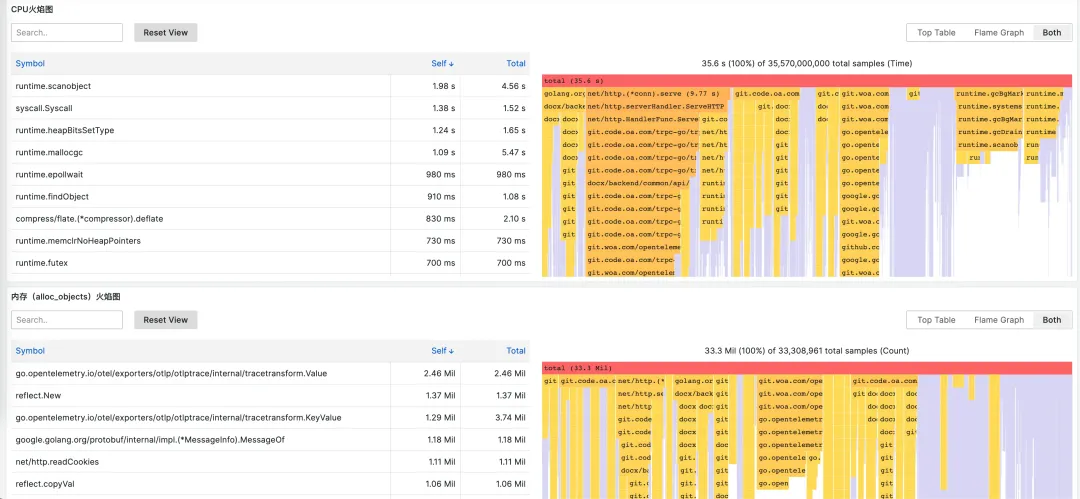Switch CPU panel to Top Table view
Image resolution: width=1080 pixels, height=499 pixels.
tap(936, 32)
